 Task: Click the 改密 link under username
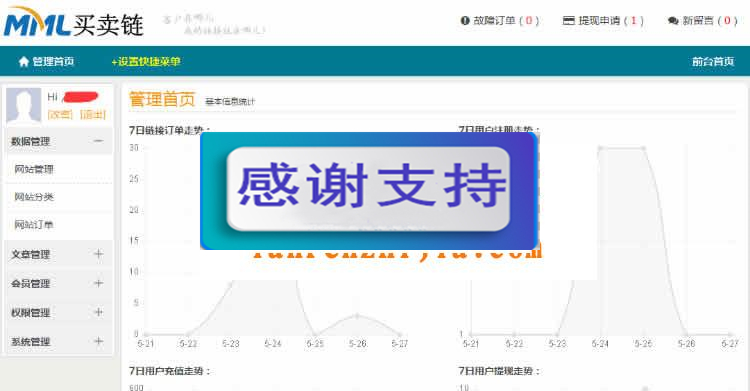pos(60,114)
